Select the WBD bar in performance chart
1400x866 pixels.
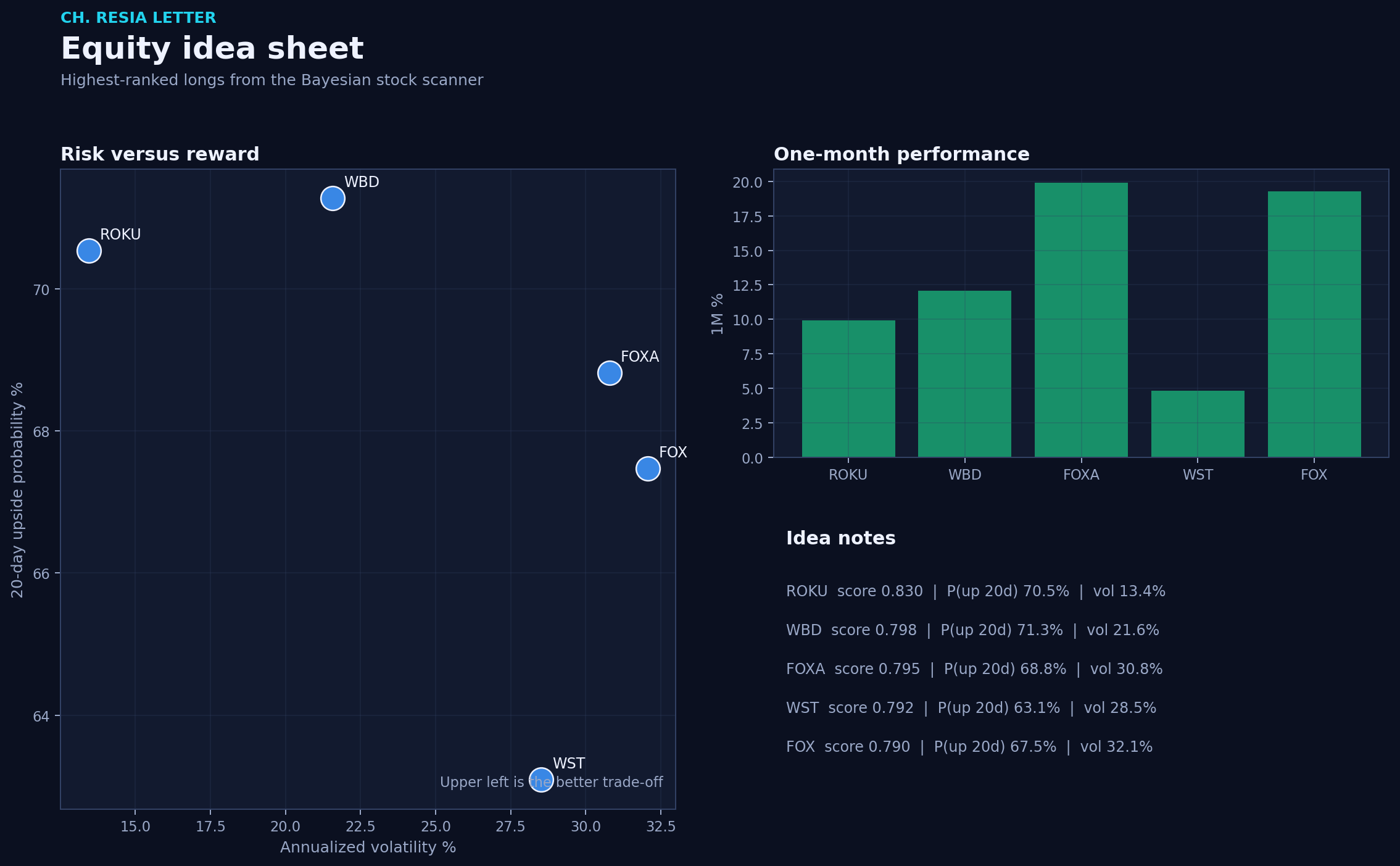click(x=965, y=374)
